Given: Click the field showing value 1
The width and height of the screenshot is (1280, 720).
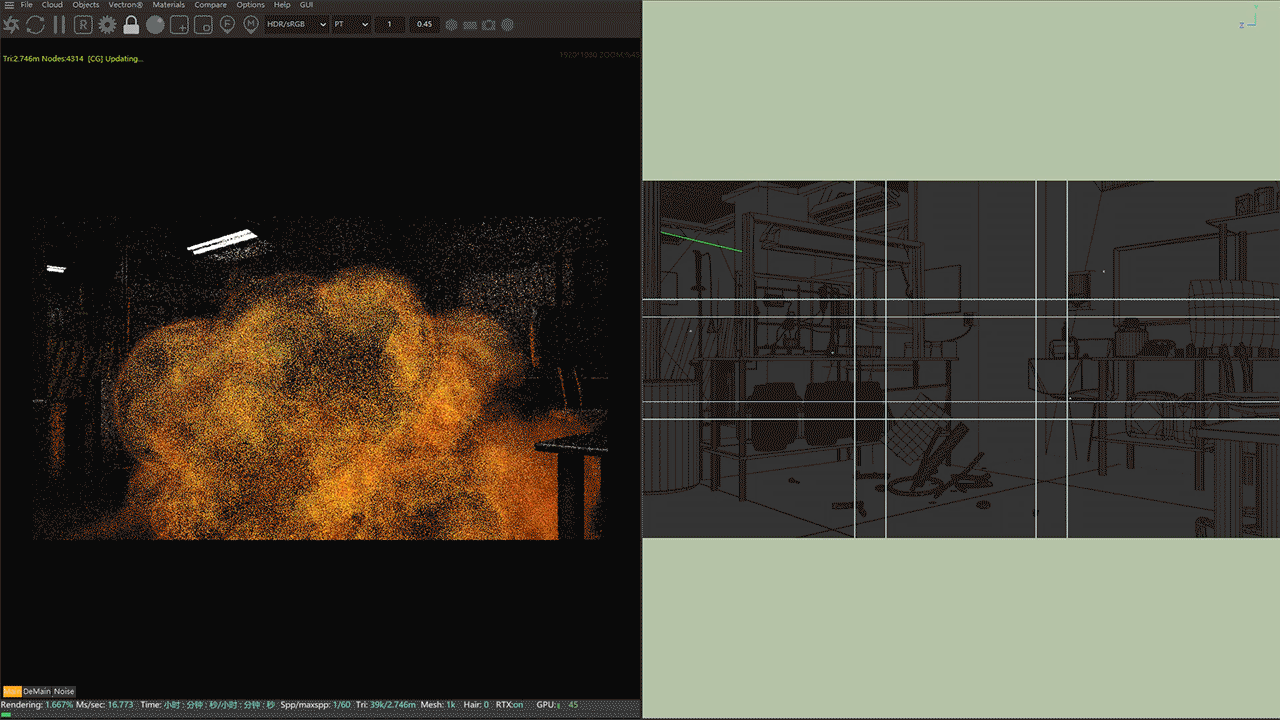Looking at the screenshot, I should [x=389, y=24].
